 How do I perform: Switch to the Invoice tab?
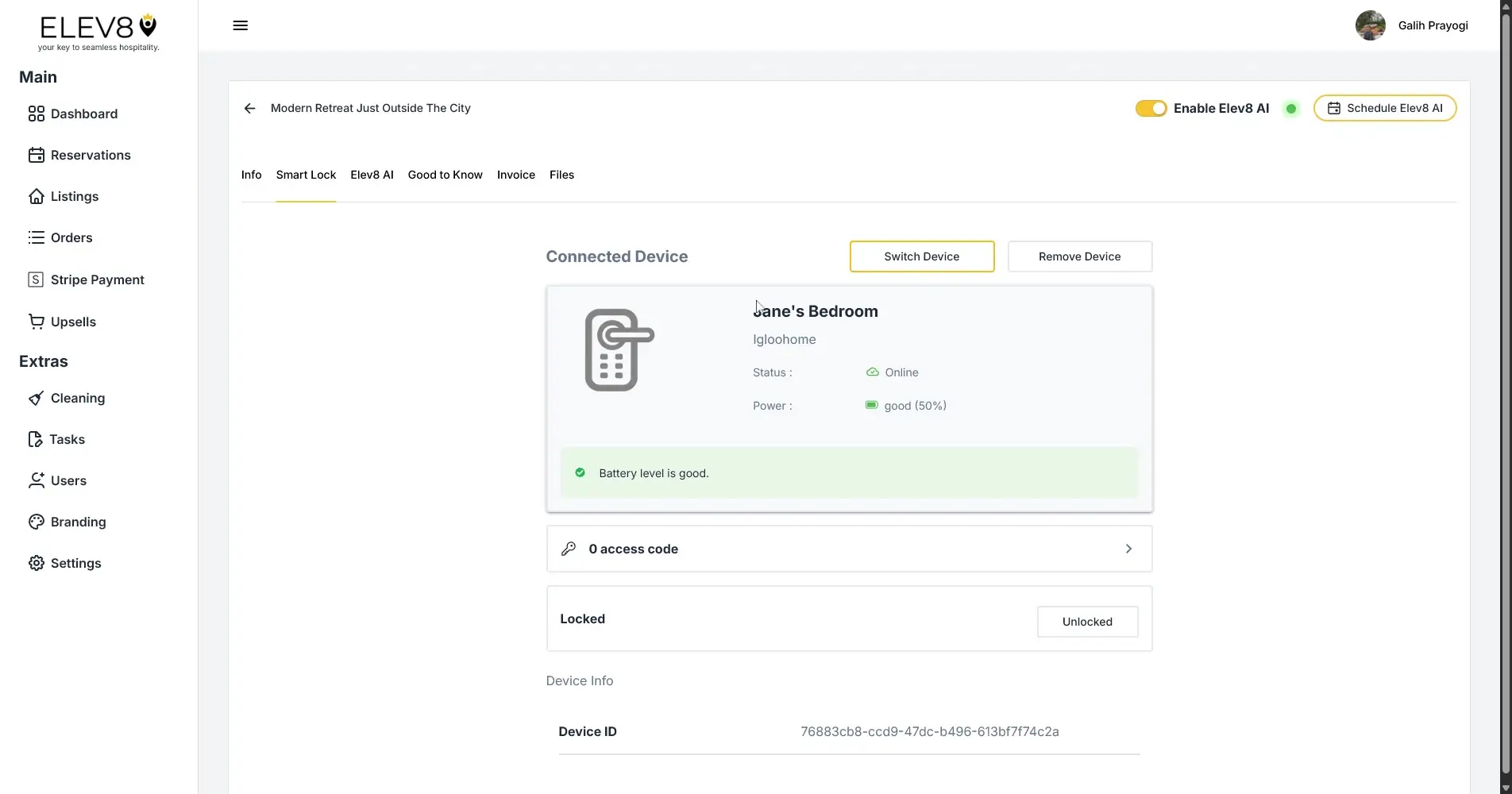[515, 175]
